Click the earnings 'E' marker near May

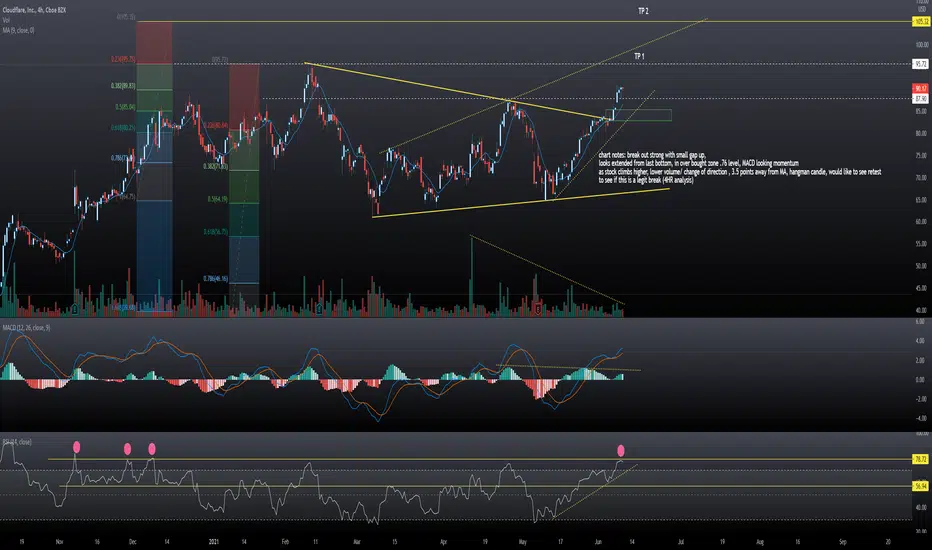tap(538, 309)
